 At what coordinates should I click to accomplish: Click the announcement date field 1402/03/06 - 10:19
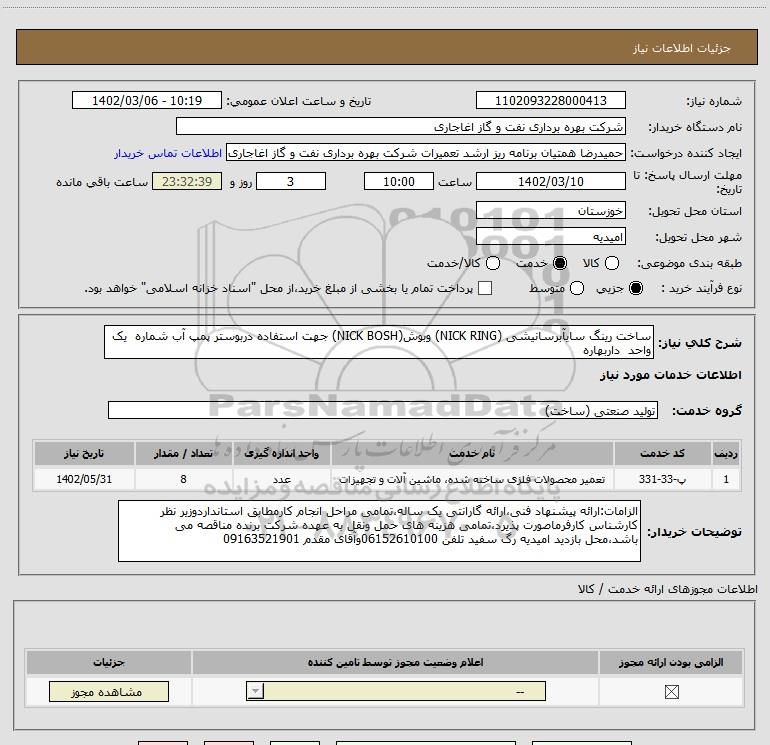tap(147, 100)
